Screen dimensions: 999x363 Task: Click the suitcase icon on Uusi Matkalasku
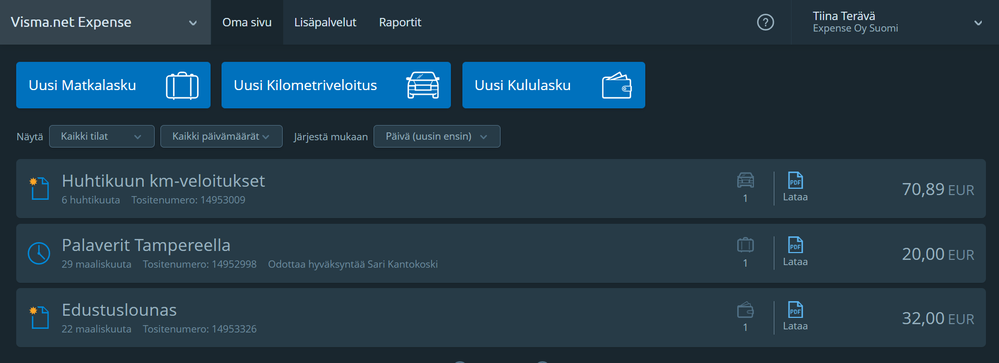click(x=182, y=85)
